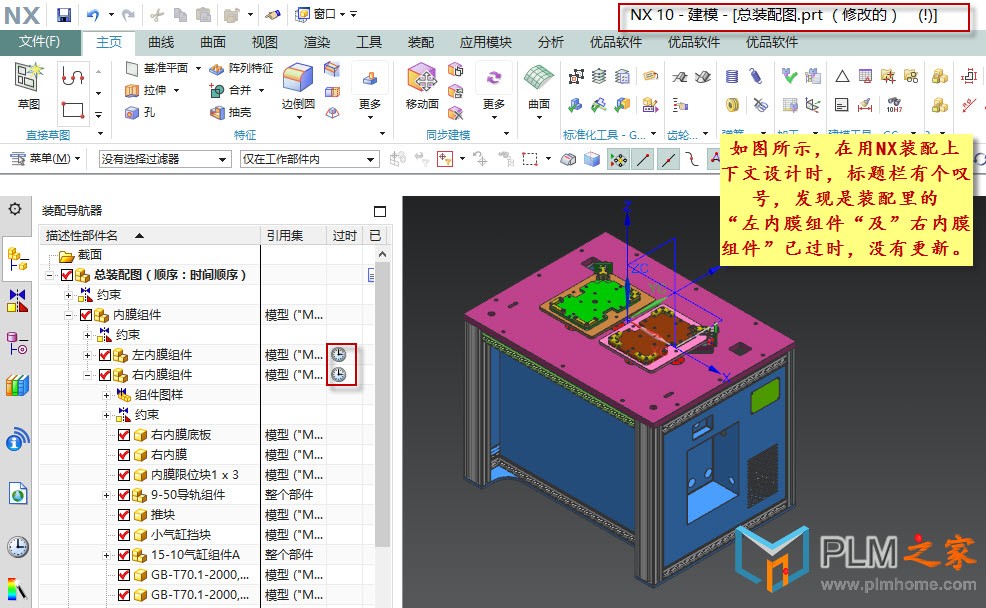986x608 pixels.
Task: Collapse the 内膜组件 tree node
Action: click(69, 315)
